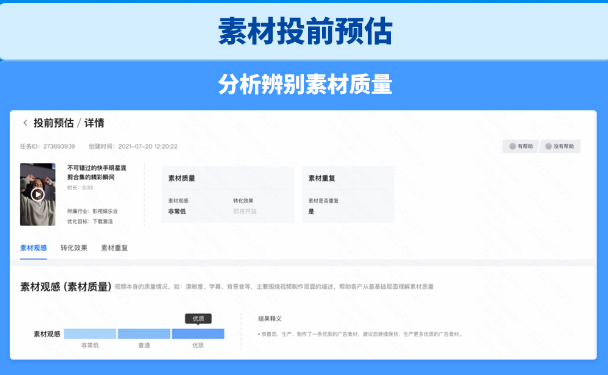Click the 素材观感 label beside the rating bar
The height and width of the screenshot is (375, 608).
47,334
